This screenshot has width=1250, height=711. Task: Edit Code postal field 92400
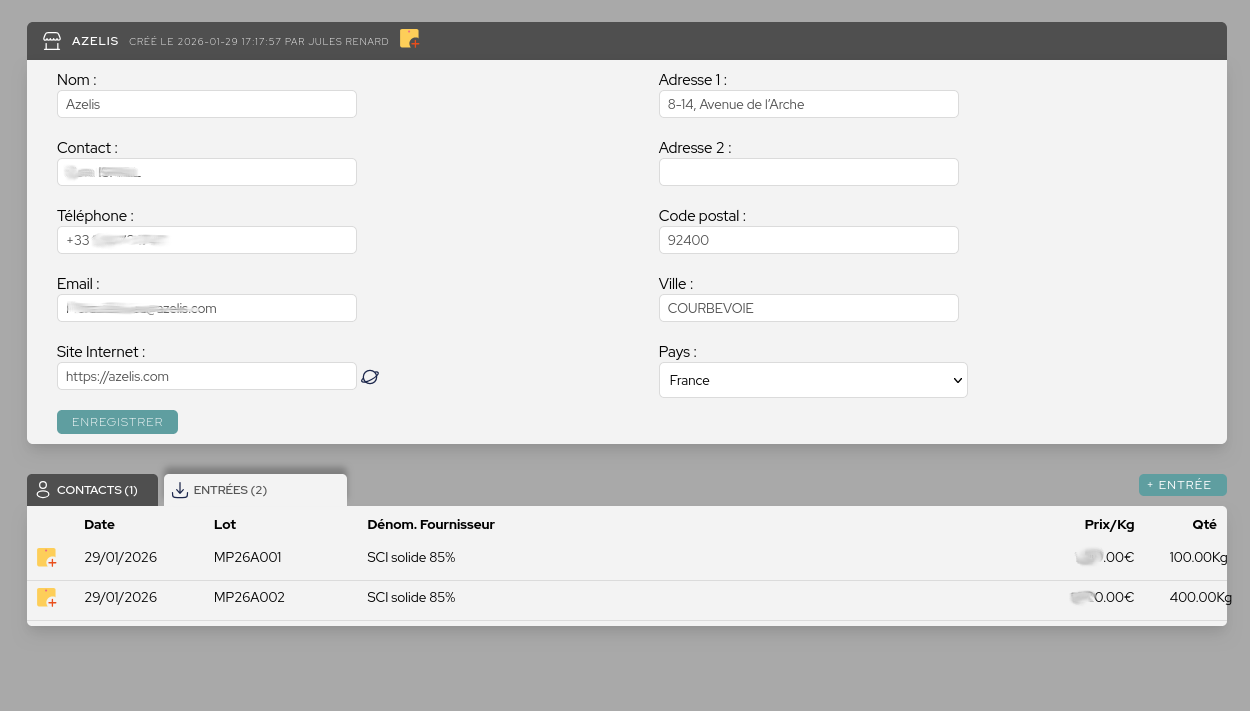point(809,240)
